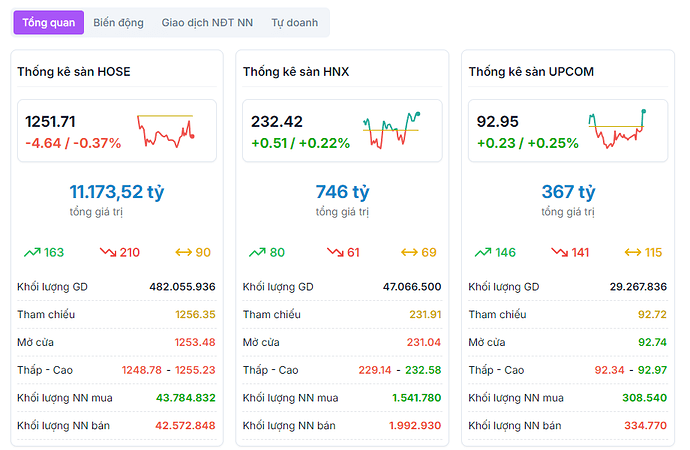Viewport: 690px width, 450px height.
Task: Click HOSE advancing stocks up-arrow icon
Action: point(30,252)
